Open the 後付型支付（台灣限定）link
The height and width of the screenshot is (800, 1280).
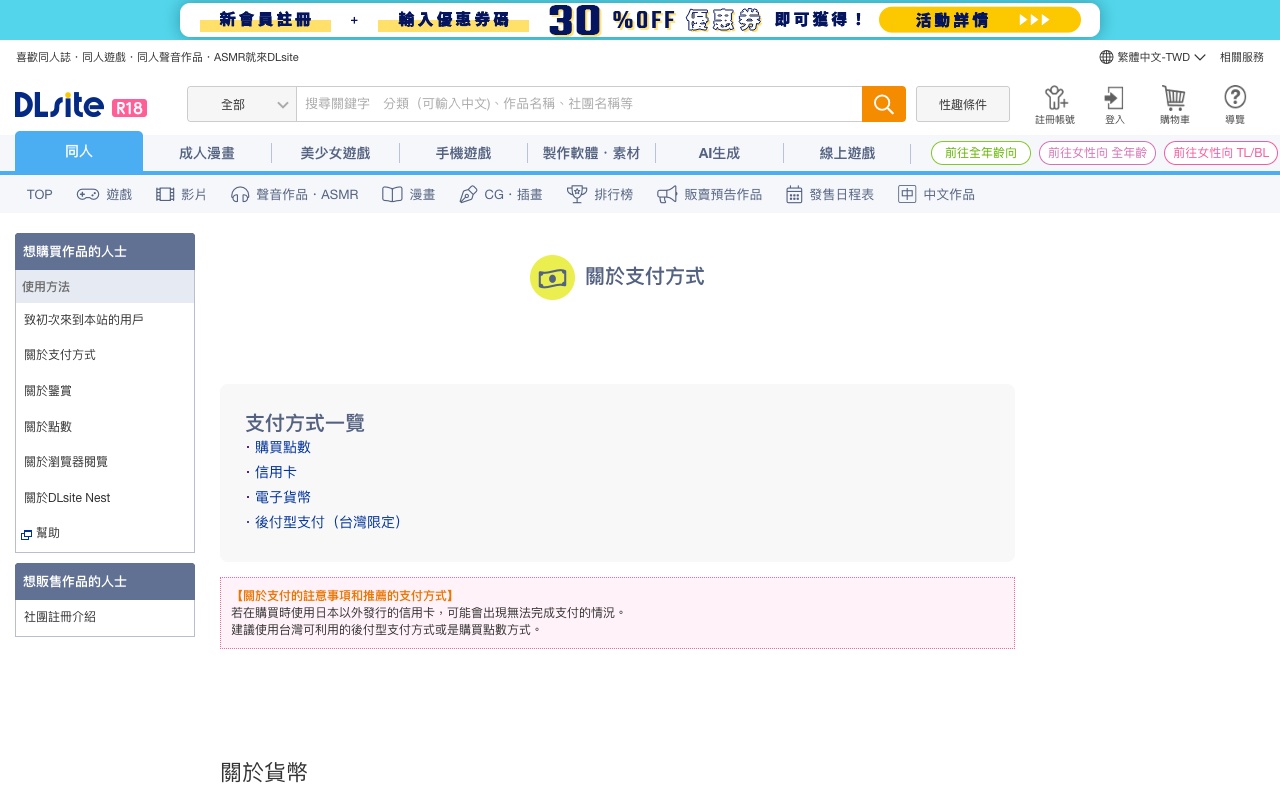click(328, 522)
